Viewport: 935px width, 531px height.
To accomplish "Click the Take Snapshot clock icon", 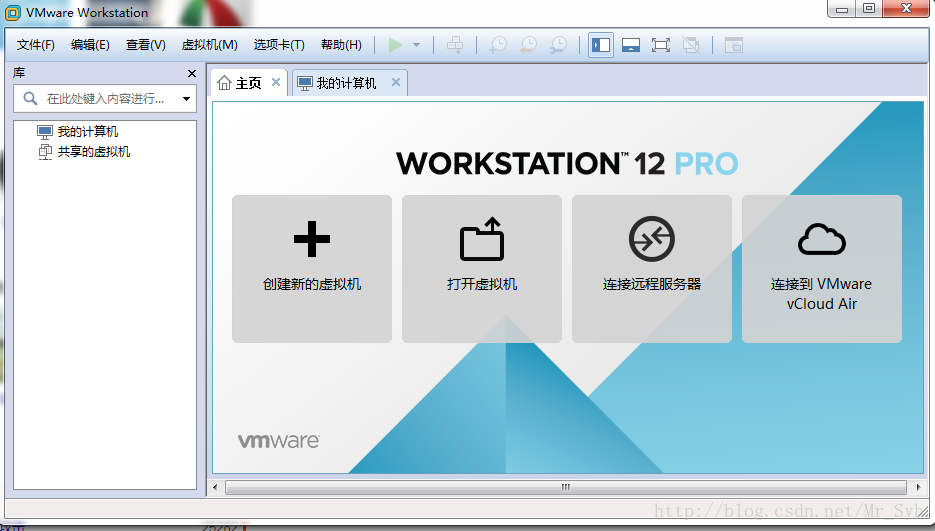I will 498,45.
